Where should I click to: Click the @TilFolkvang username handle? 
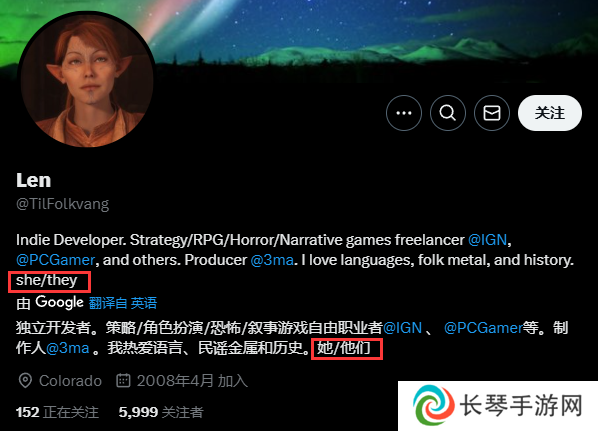[63, 204]
